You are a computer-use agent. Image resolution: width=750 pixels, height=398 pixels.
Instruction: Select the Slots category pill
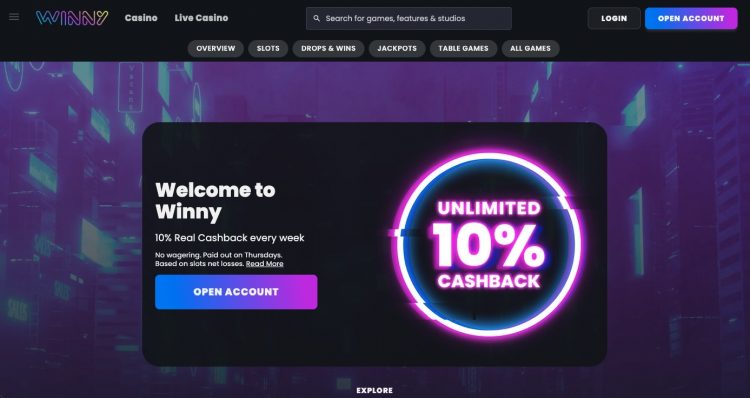point(268,48)
